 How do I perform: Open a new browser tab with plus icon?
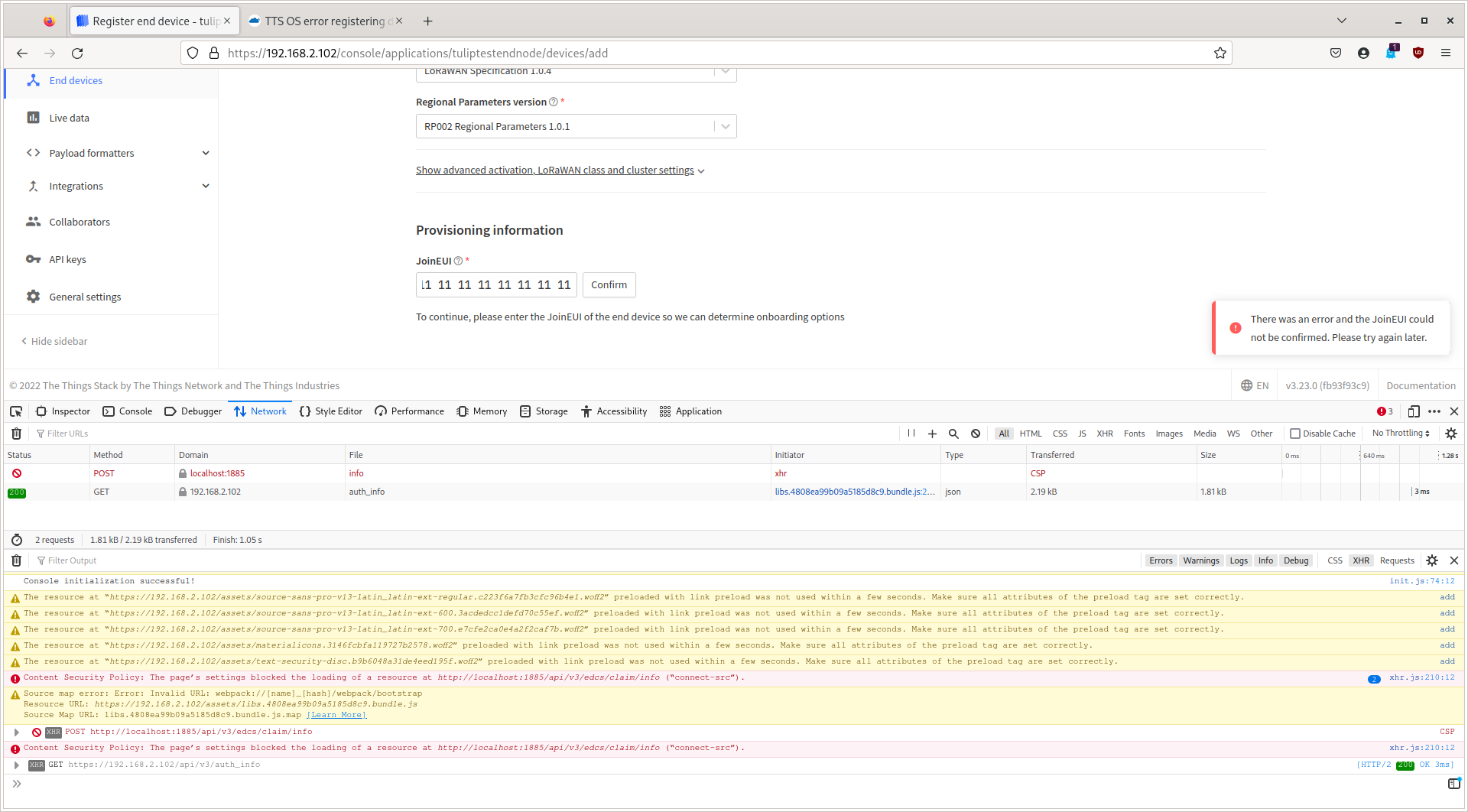[x=427, y=21]
